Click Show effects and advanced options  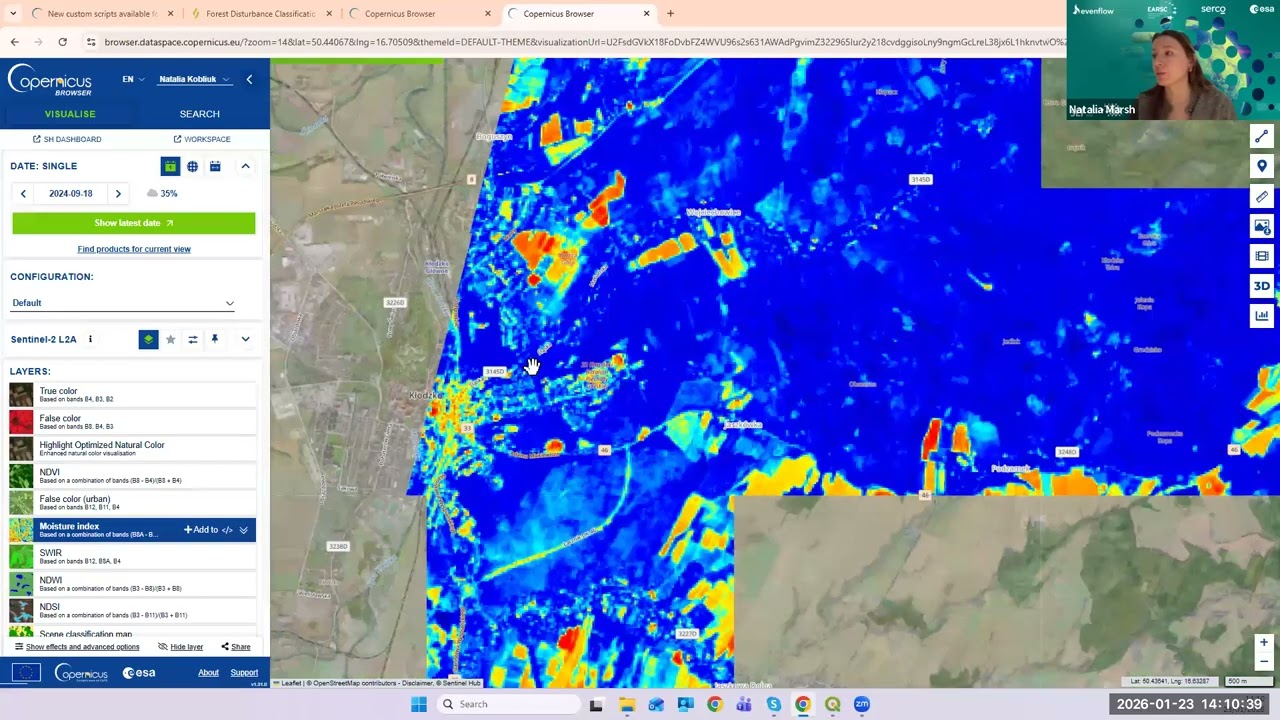click(x=77, y=647)
